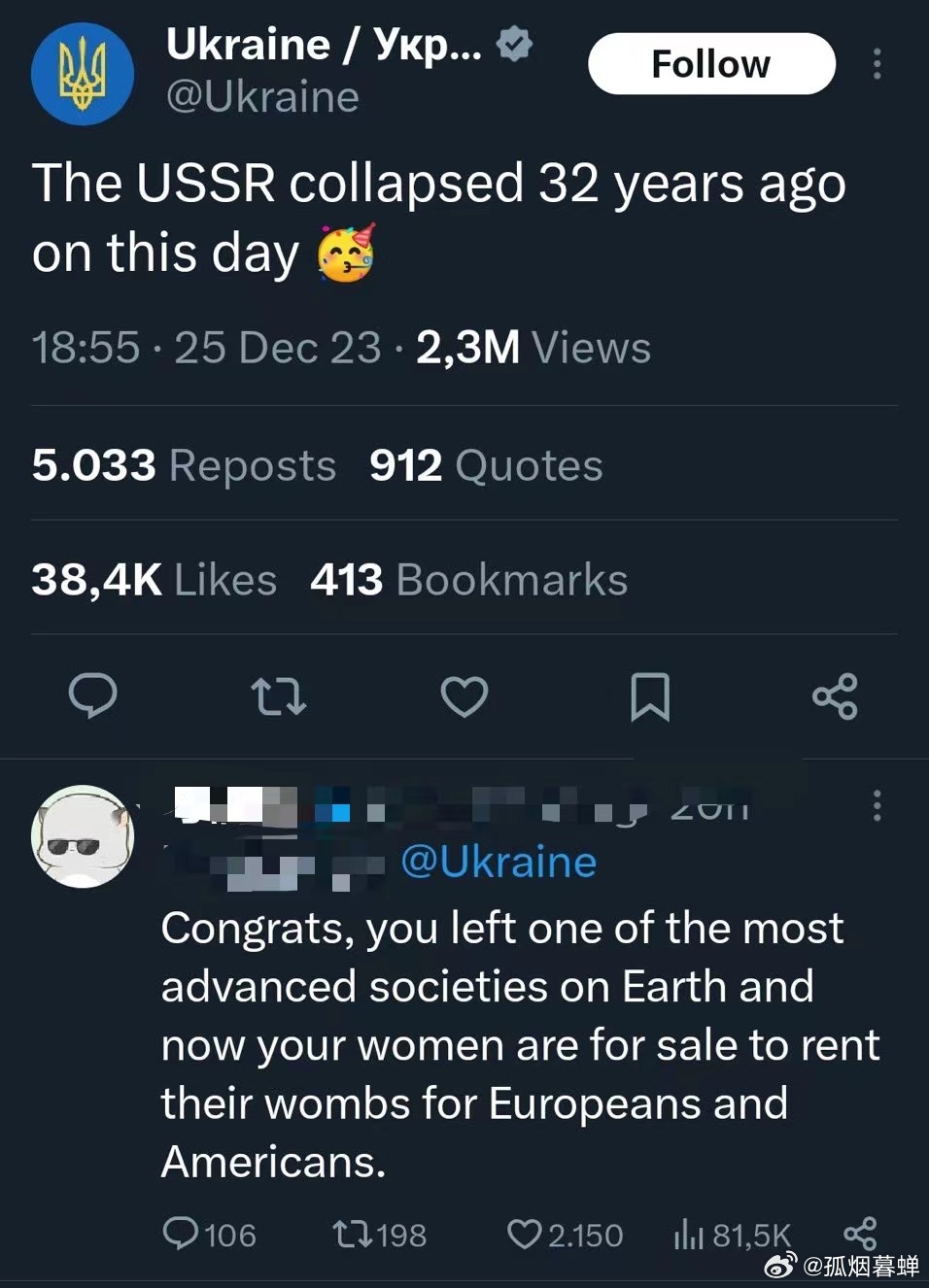Screen dimensions: 929x1288
Task: Click the @Ukraine mention in the reply
Action: 499,862
